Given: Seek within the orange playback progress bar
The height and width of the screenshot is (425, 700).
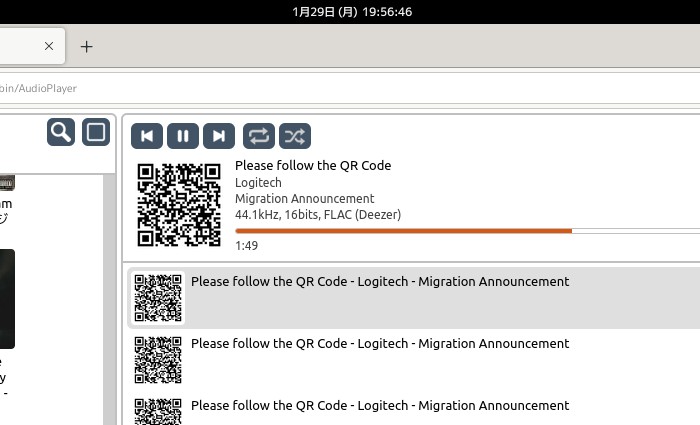Looking at the screenshot, I should coord(467,231).
